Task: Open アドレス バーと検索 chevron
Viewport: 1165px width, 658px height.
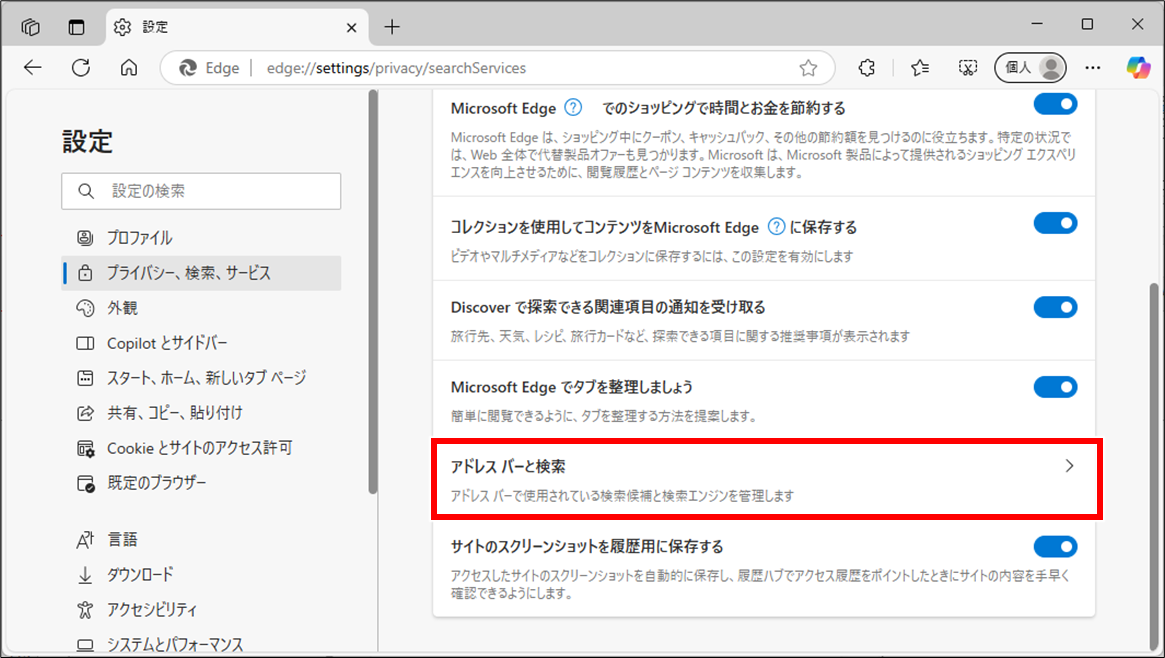Action: [x=1069, y=466]
